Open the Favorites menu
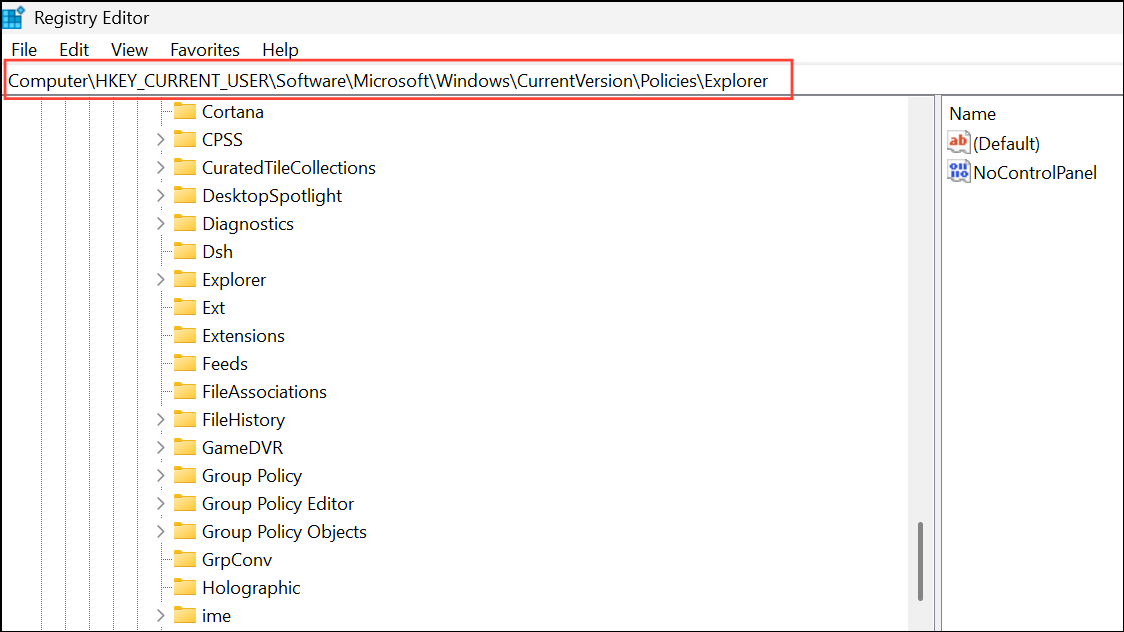 coord(205,49)
